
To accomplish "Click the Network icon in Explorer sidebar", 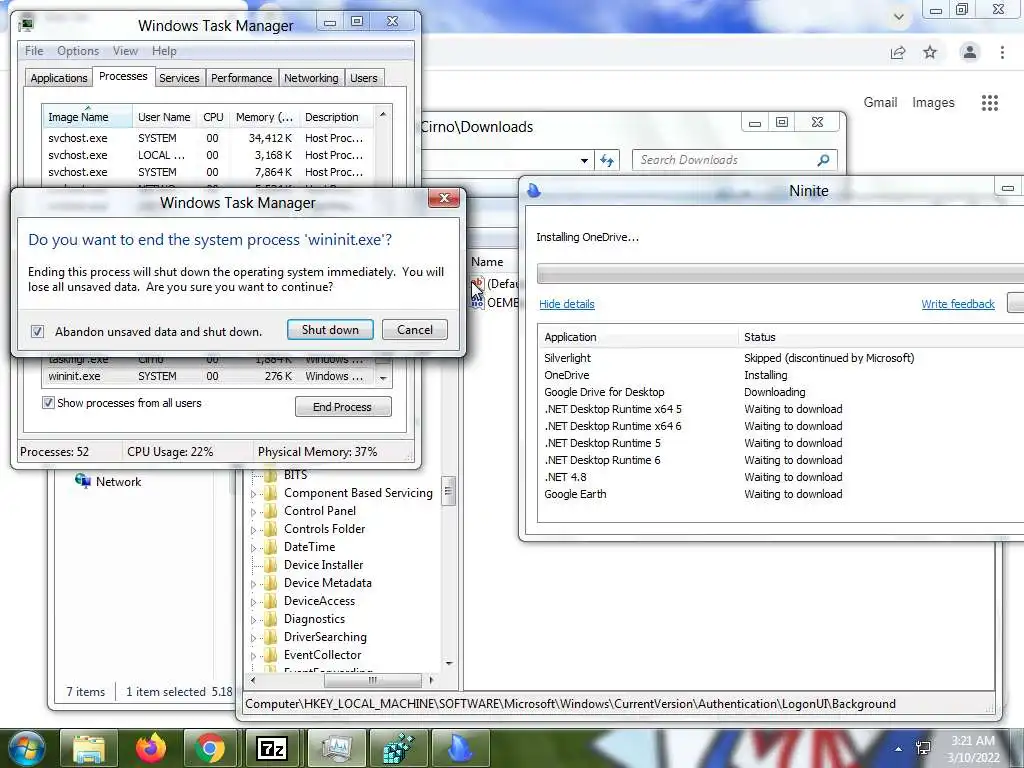I will [x=83, y=481].
